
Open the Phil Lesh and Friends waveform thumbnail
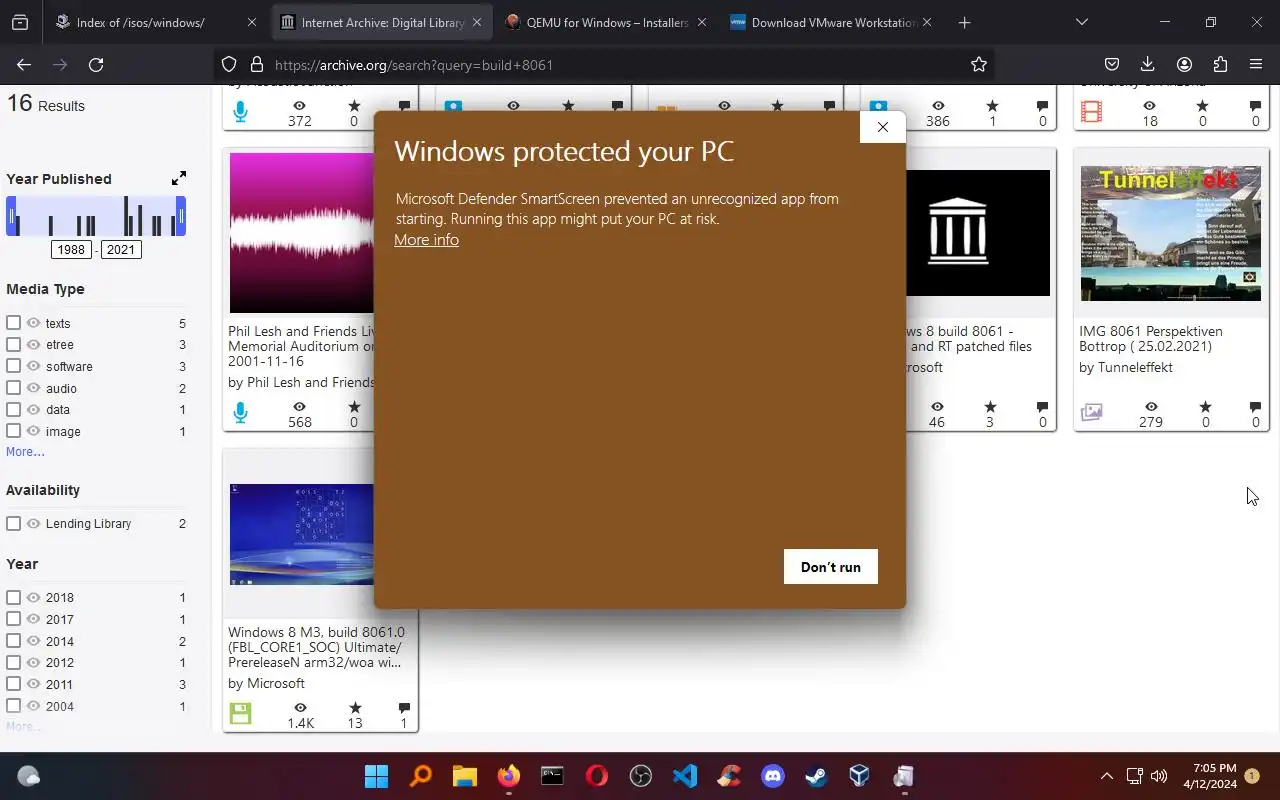302,232
